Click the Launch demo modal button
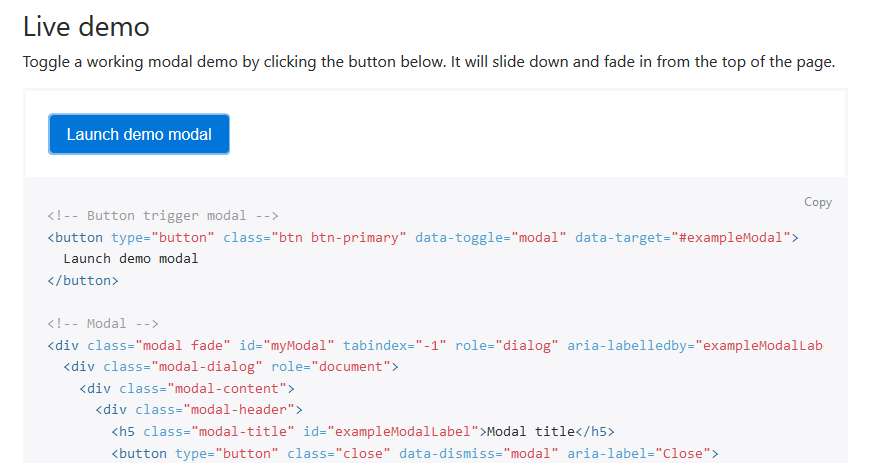Image resolution: width=870 pixels, height=463 pixels. coord(139,134)
